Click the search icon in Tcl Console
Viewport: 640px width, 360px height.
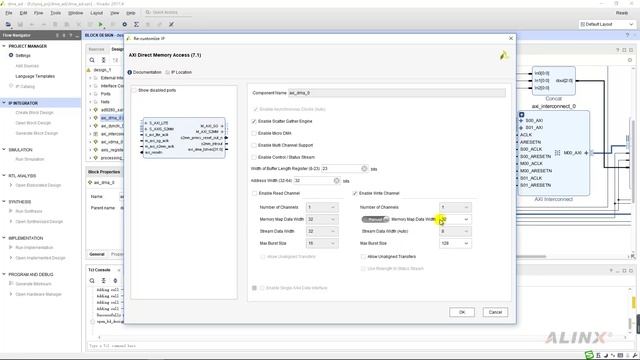[92, 280]
